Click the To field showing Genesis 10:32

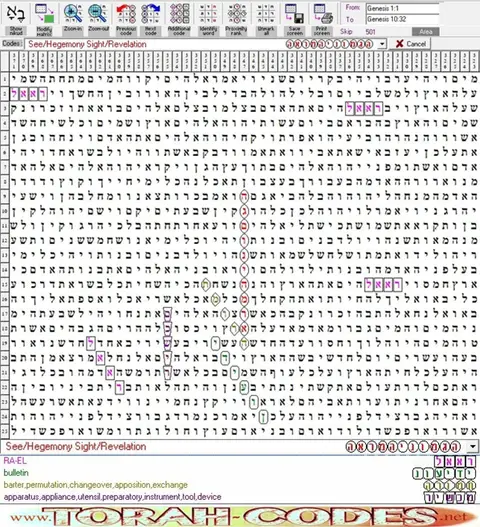click(403, 19)
